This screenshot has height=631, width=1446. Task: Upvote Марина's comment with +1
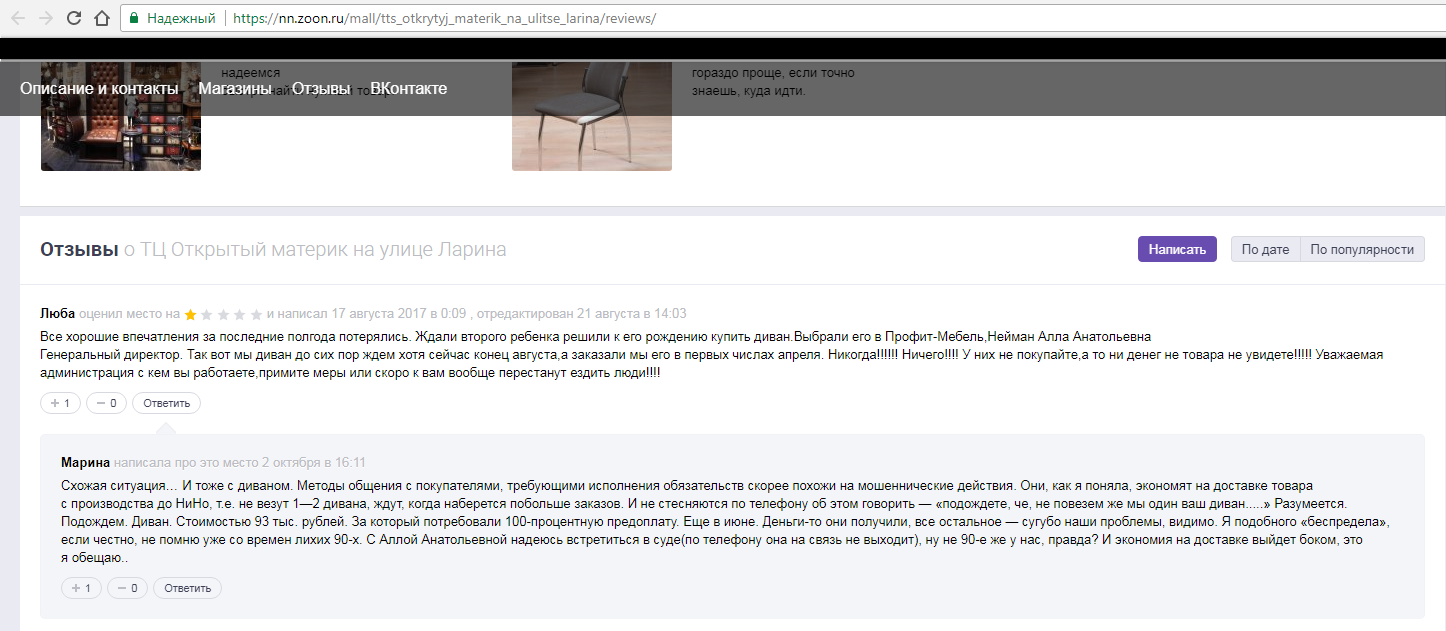82,588
